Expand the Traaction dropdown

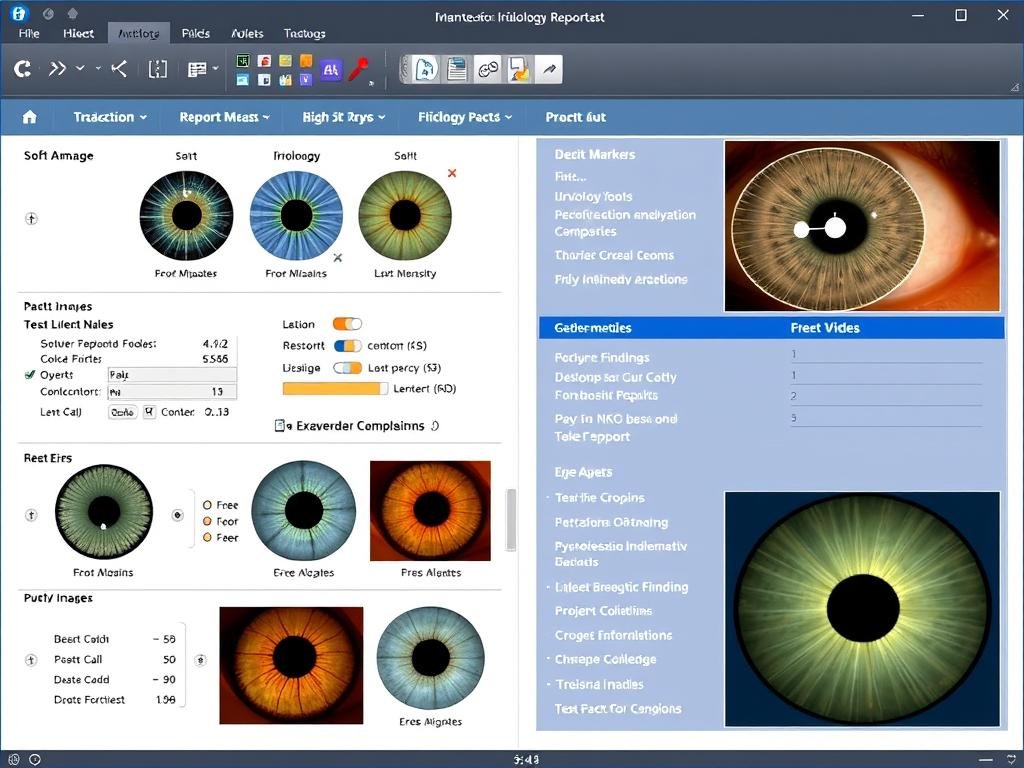coord(110,117)
